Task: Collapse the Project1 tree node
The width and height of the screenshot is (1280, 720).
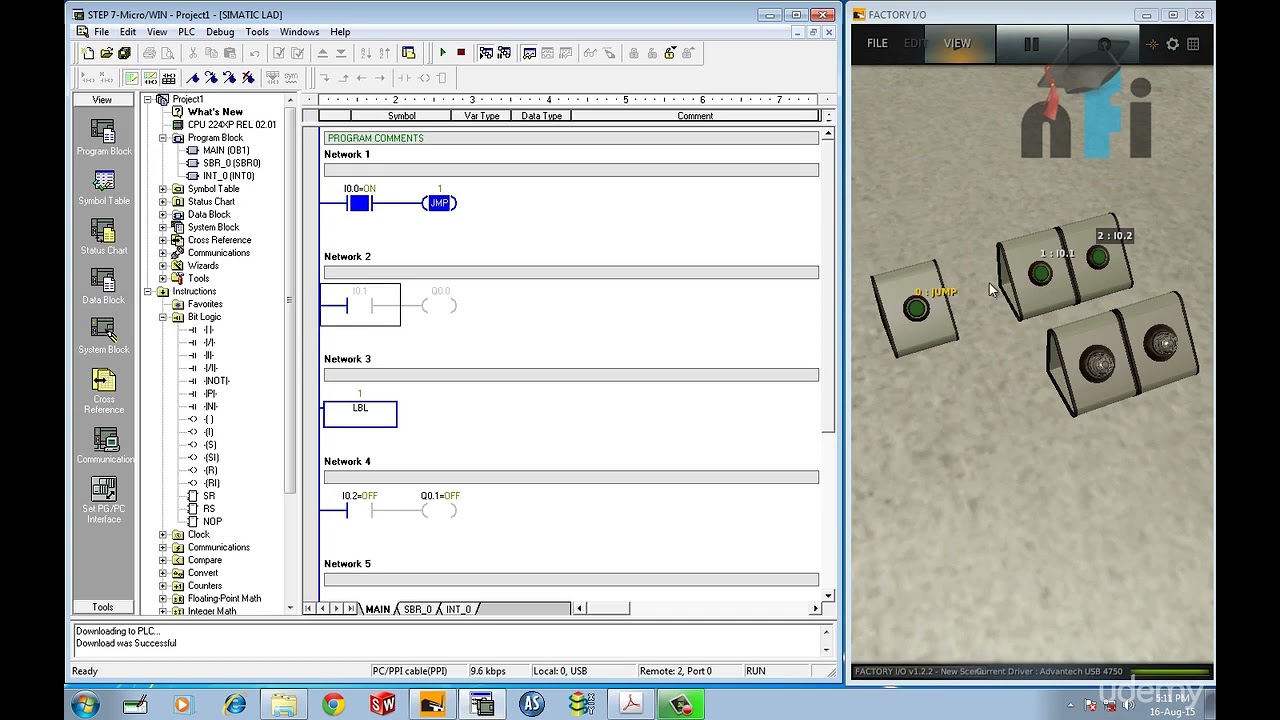Action: click(147, 99)
